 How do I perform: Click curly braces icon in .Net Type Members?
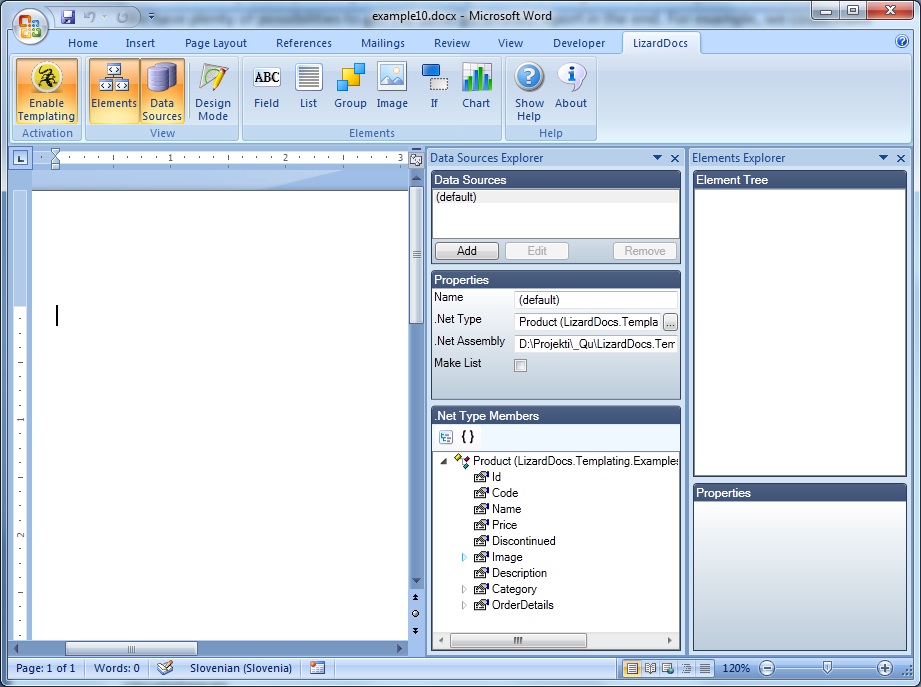pos(468,436)
